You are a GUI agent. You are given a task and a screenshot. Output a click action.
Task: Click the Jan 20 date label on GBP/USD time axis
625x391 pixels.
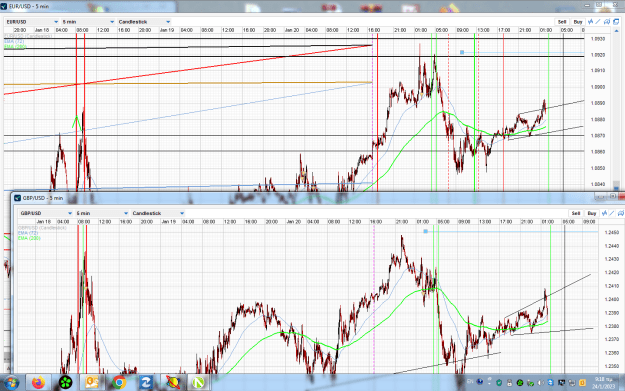pos(294,222)
